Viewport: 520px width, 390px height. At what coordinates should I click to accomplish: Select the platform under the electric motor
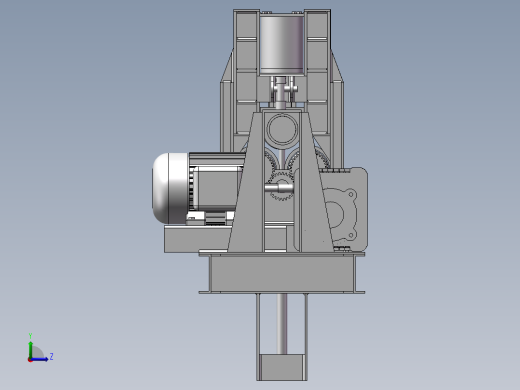pos(197,239)
